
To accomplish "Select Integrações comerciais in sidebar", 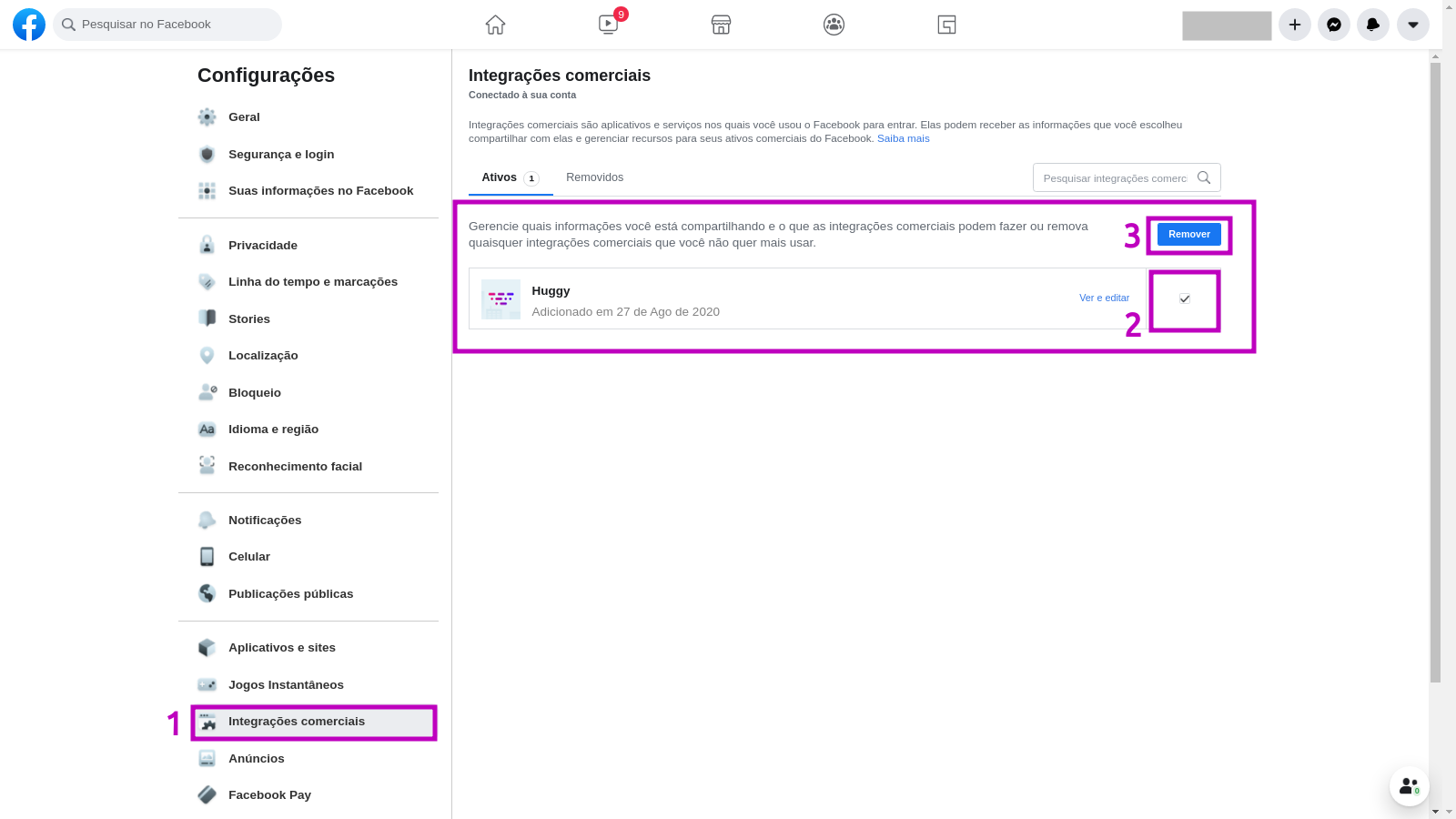I will (x=314, y=722).
